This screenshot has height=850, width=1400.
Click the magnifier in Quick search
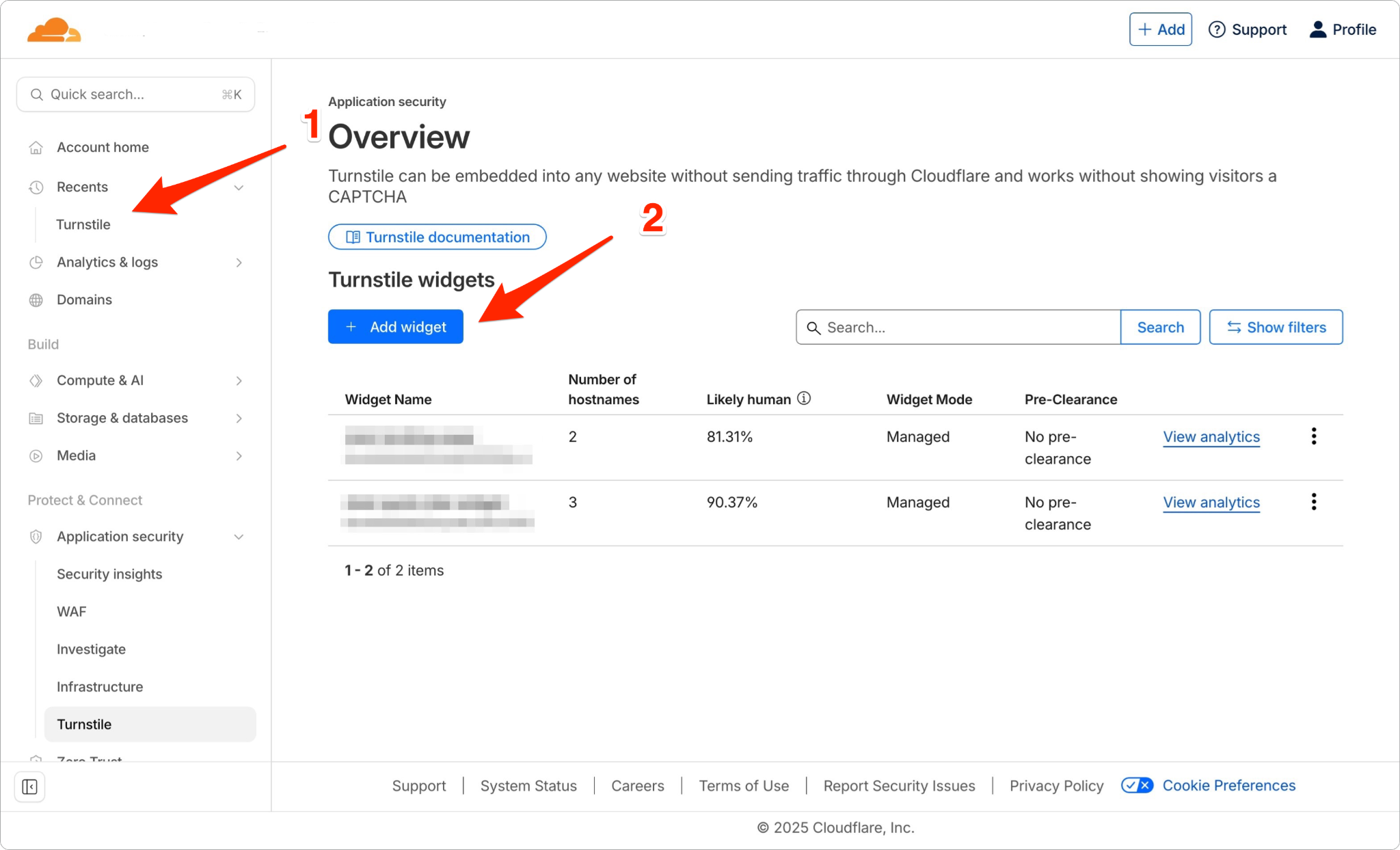click(37, 94)
